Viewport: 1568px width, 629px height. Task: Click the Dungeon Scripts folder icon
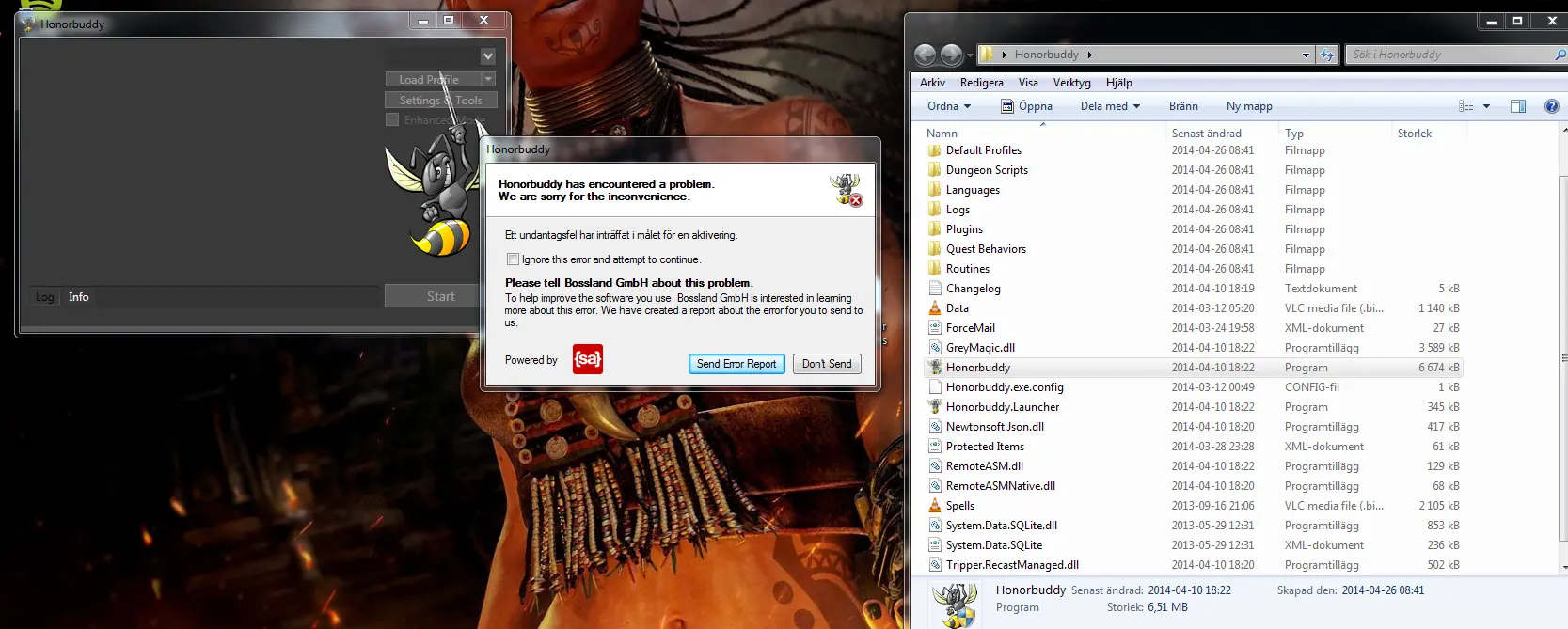[x=934, y=170]
